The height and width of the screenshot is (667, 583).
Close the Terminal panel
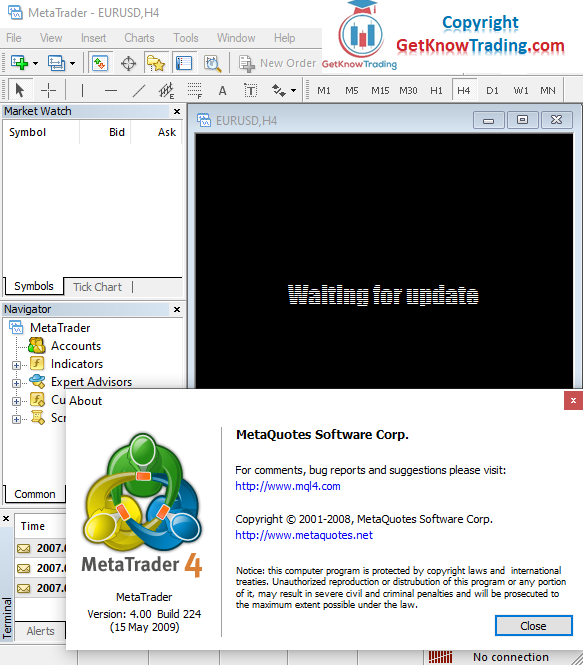[6, 519]
